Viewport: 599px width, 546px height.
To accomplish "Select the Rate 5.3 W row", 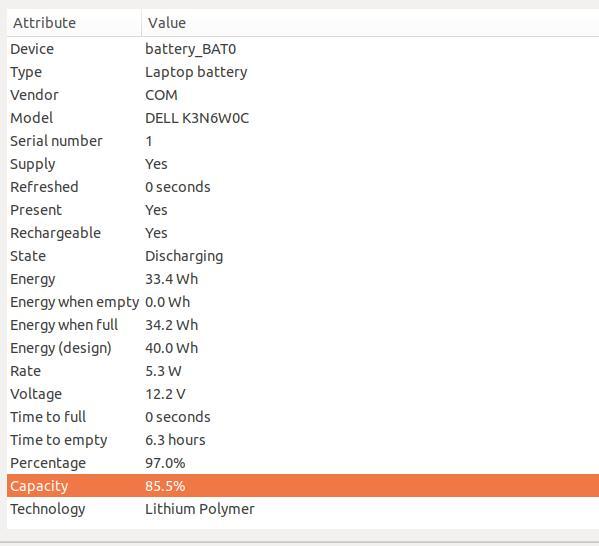I will (303, 371).
